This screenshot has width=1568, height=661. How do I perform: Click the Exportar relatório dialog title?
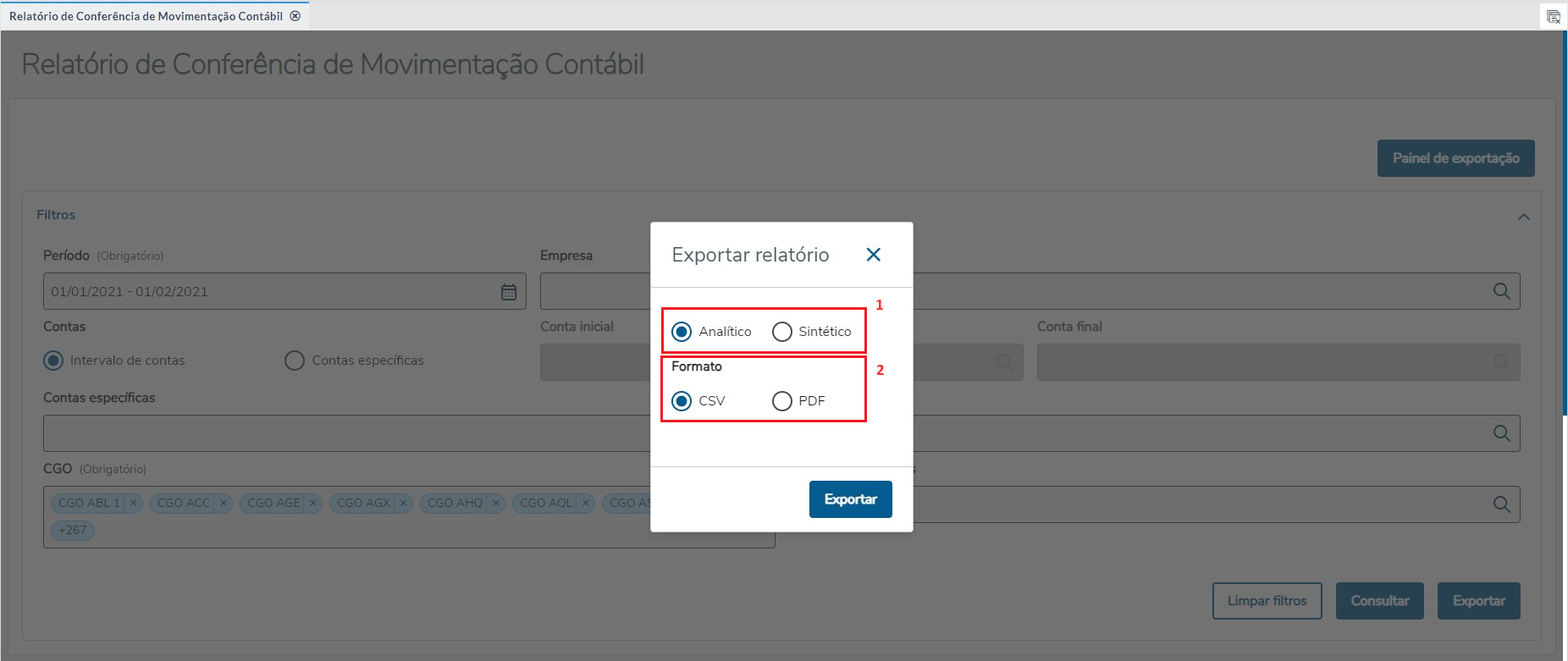750,255
